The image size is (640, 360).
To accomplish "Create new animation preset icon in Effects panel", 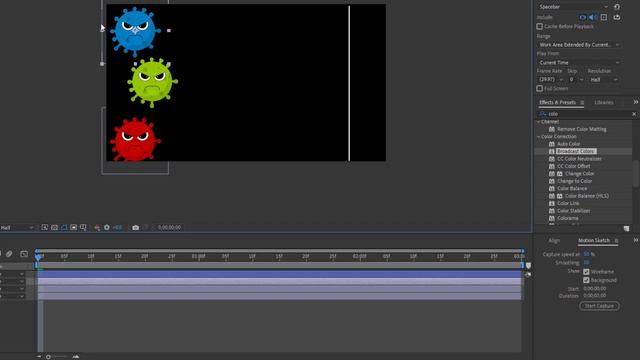I will click(627, 228).
